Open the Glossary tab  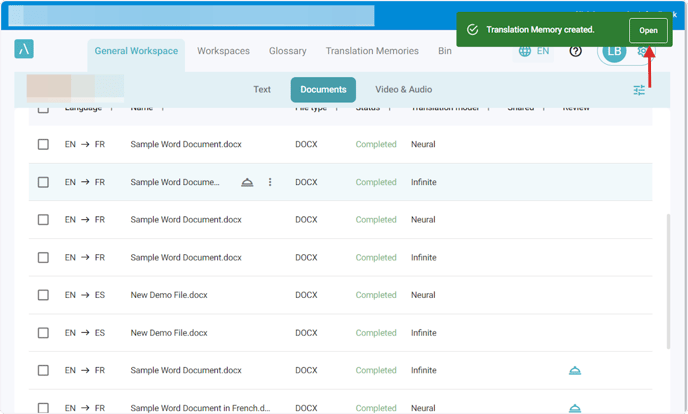pyautogui.click(x=288, y=51)
